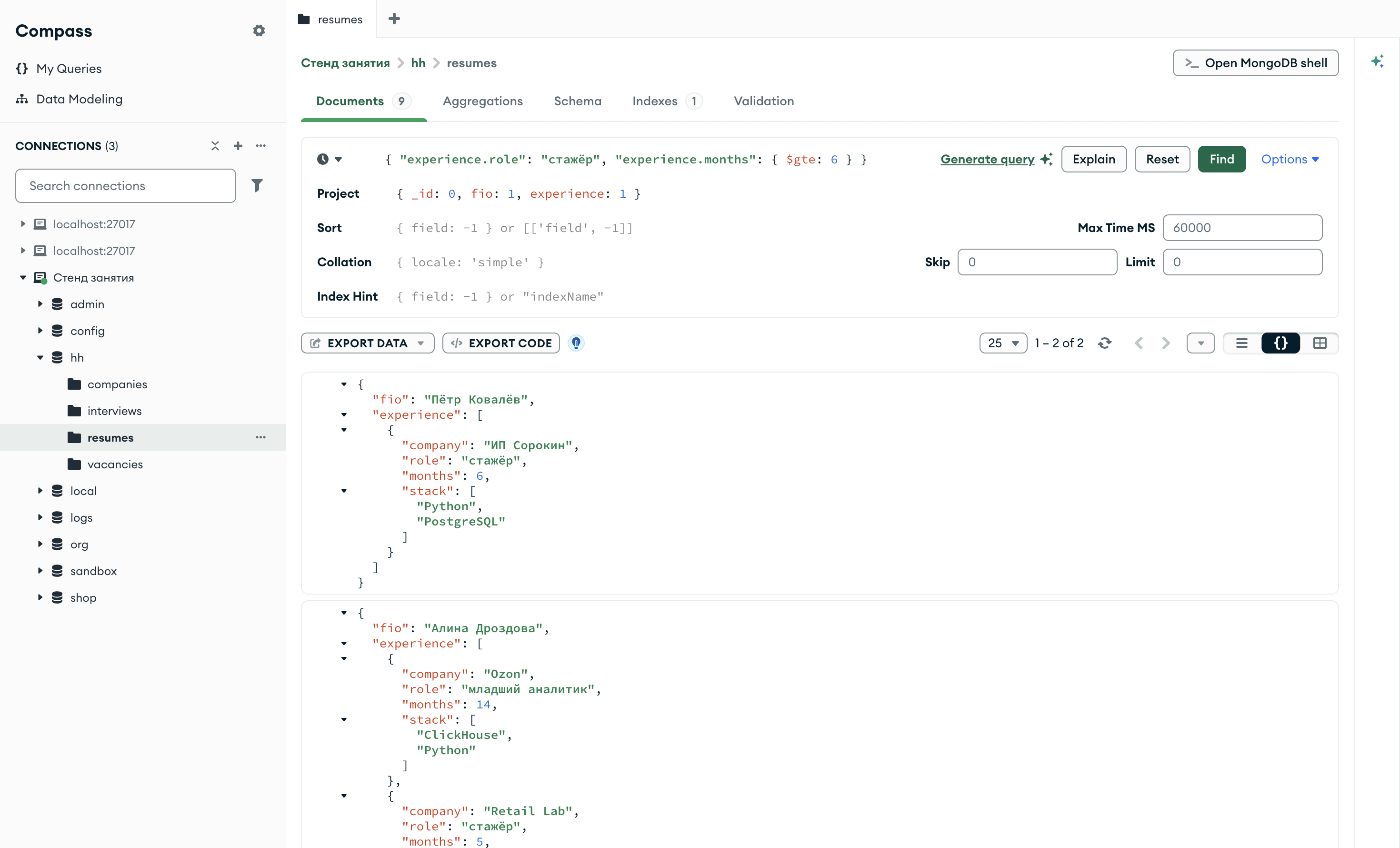Image resolution: width=1400 pixels, height=848 pixels.
Task: Open Data Modeling section
Action: (79, 99)
